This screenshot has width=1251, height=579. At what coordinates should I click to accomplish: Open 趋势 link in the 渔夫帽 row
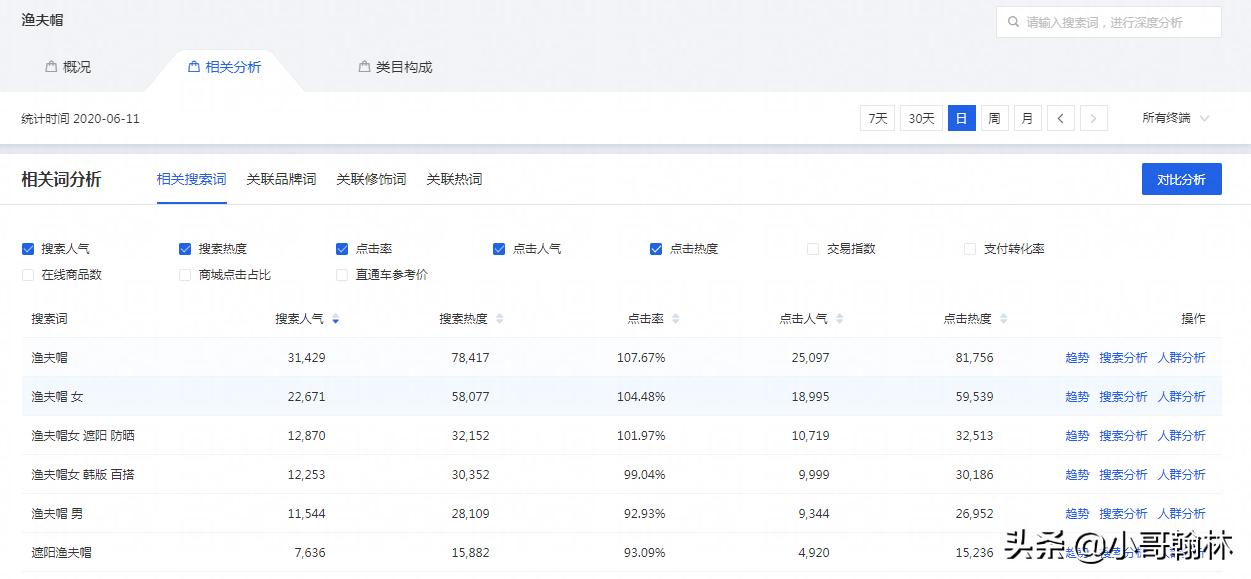click(x=1076, y=357)
